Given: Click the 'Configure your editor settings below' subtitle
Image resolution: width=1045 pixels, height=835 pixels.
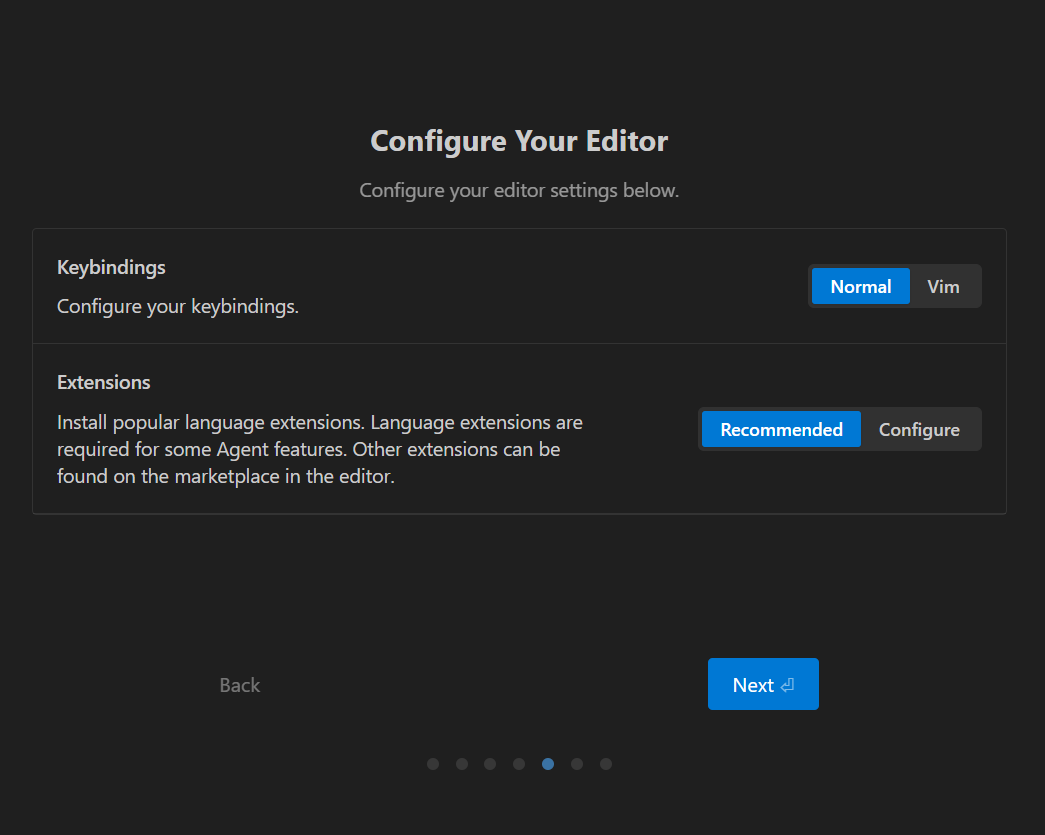Looking at the screenshot, I should click(x=519, y=190).
